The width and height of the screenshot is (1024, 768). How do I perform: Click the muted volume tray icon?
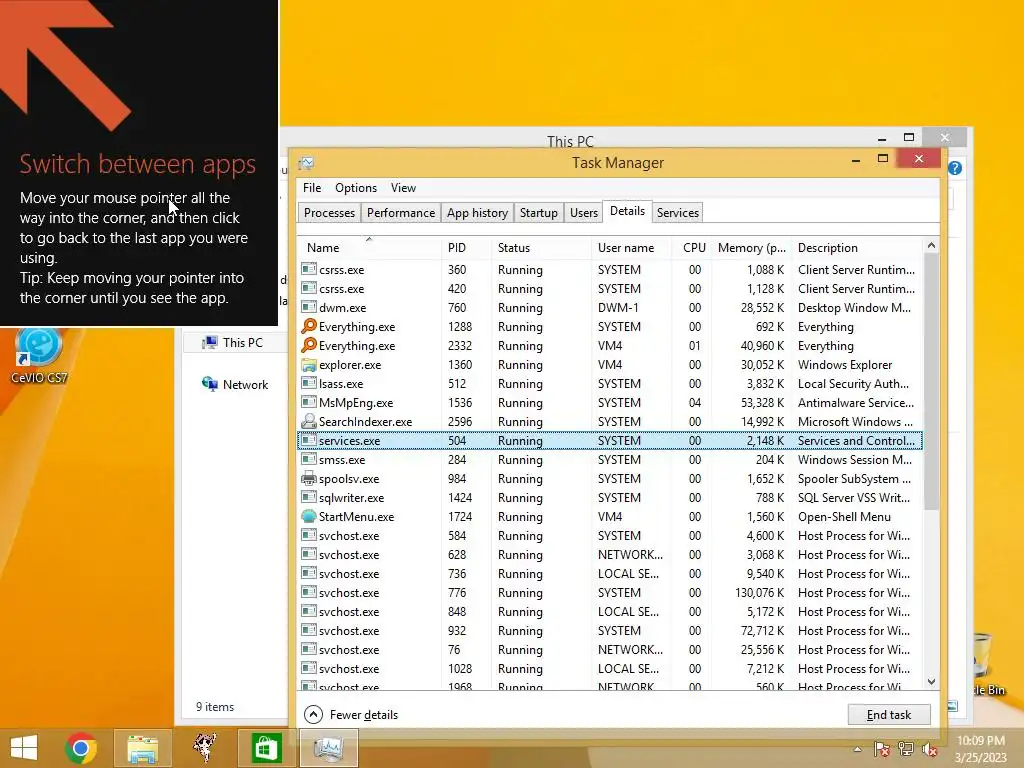coord(929,749)
